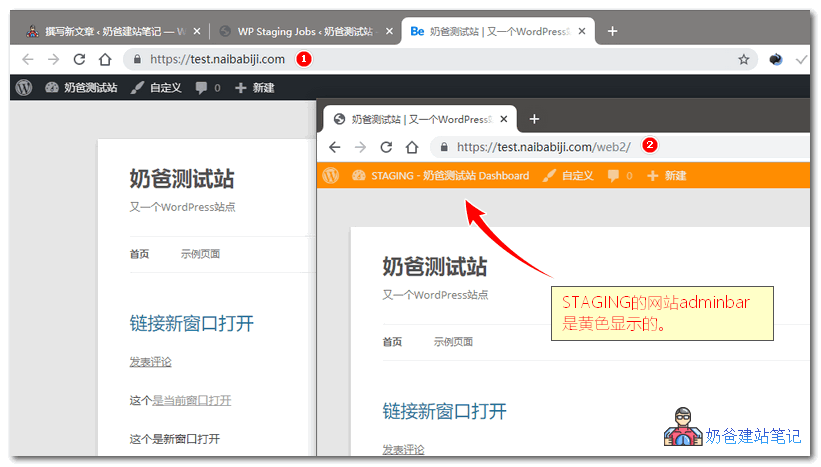This screenshot has height=467, width=821.
Task: Open the WordPress logo menu in the black admin bar
Action: coord(24,87)
